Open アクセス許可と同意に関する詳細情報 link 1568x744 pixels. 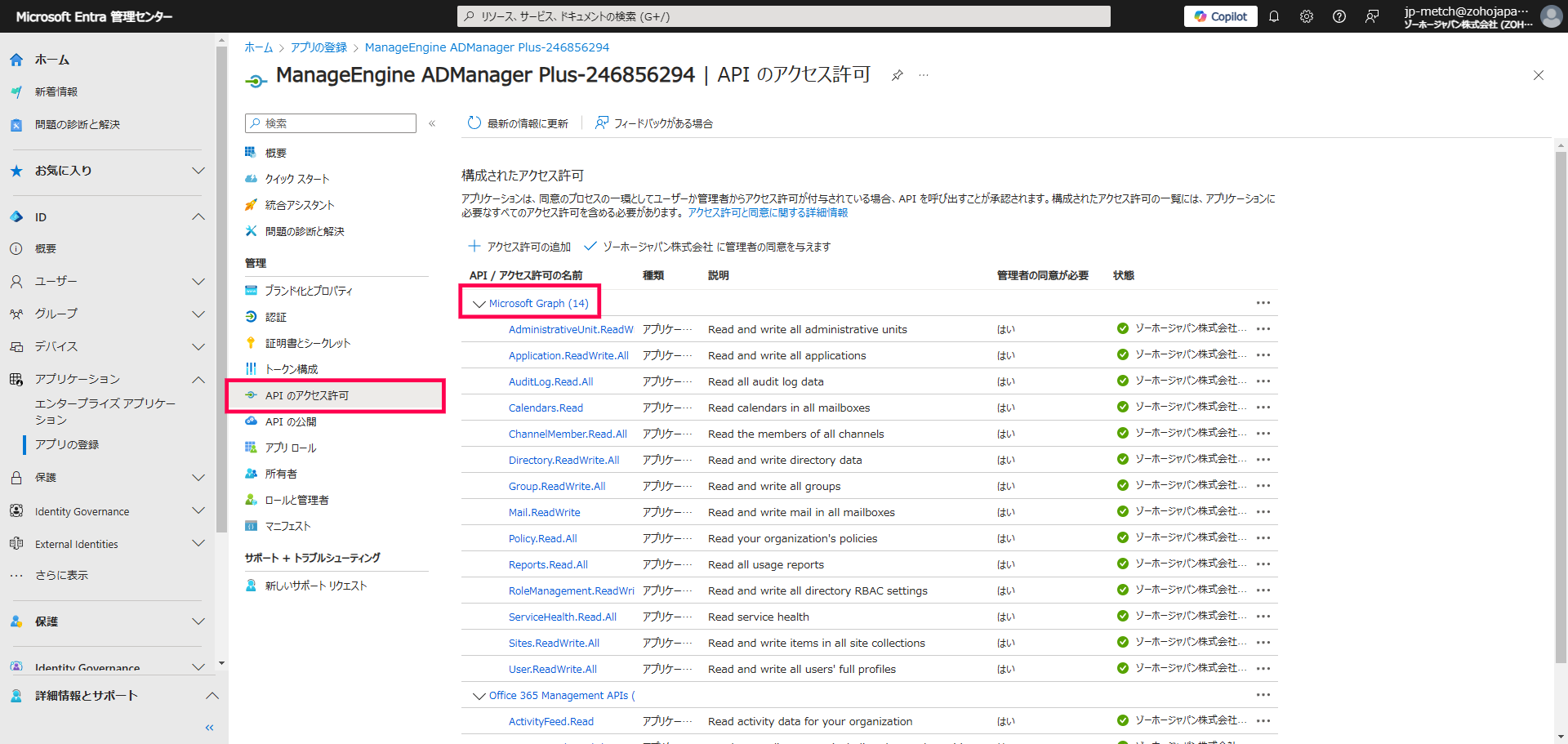coord(768,212)
